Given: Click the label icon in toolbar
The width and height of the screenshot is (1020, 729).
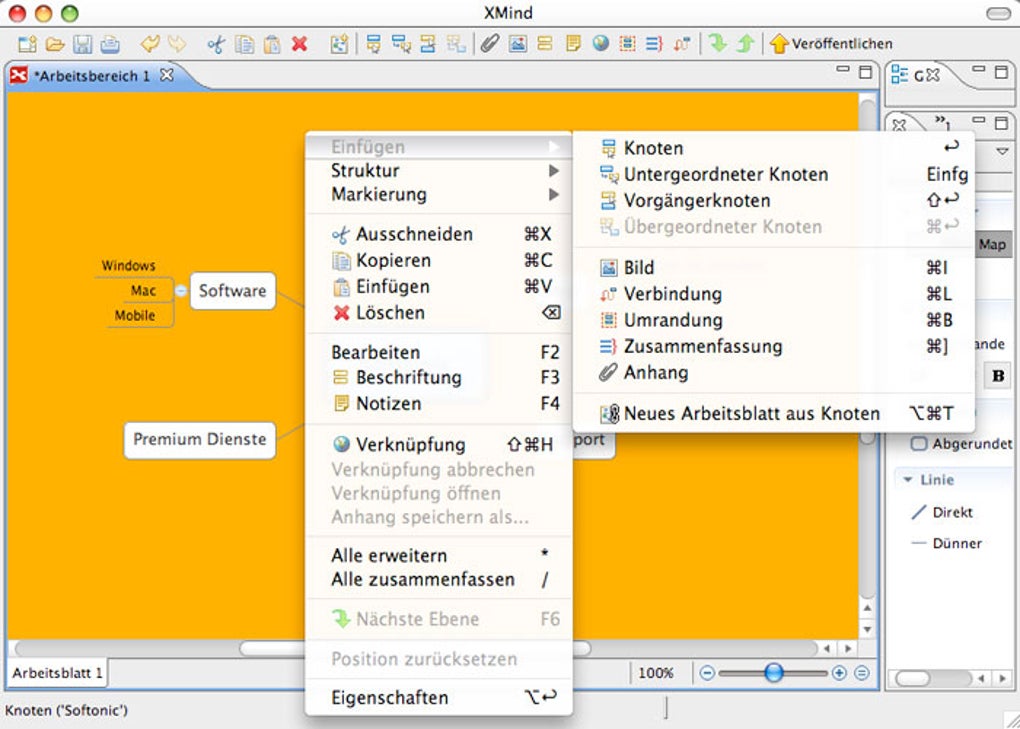Looking at the screenshot, I should point(545,44).
